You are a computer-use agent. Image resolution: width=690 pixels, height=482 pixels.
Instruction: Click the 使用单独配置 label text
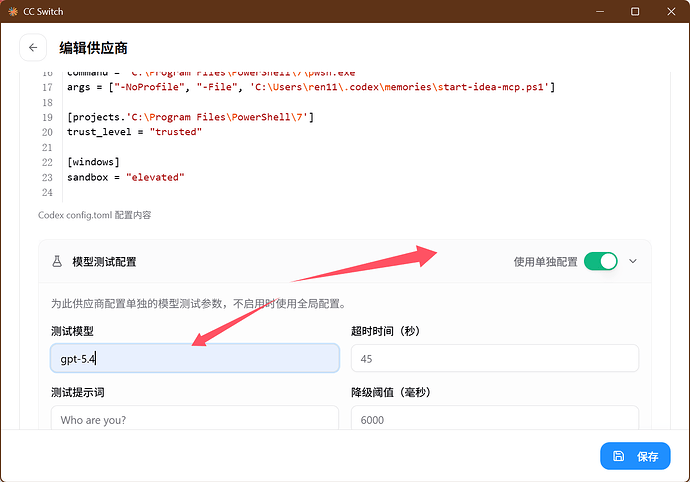(x=545, y=262)
